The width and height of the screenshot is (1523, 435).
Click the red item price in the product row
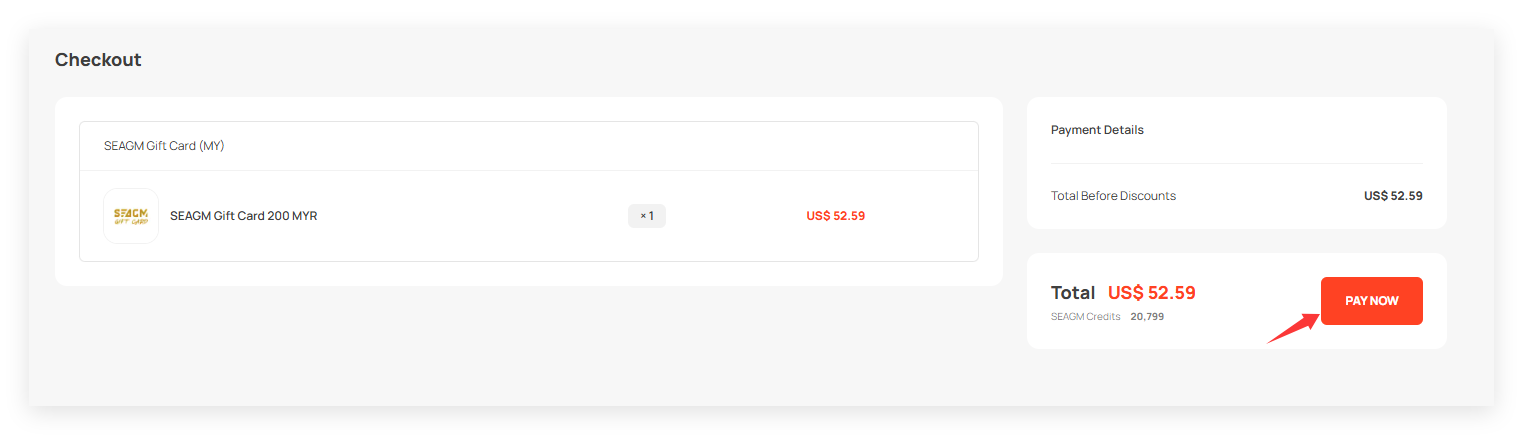pos(835,216)
